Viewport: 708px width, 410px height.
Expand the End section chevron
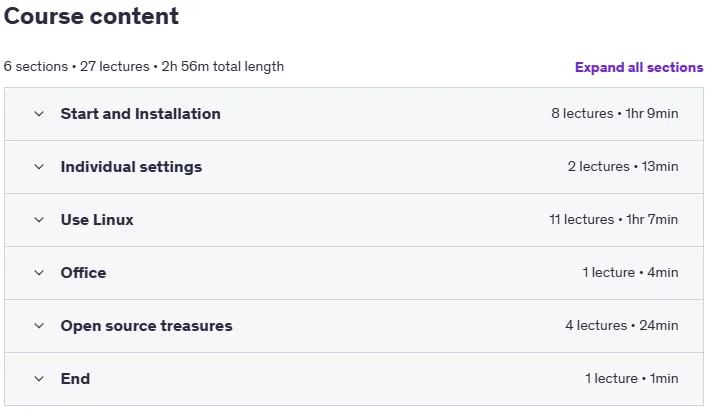(x=39, y=379)
